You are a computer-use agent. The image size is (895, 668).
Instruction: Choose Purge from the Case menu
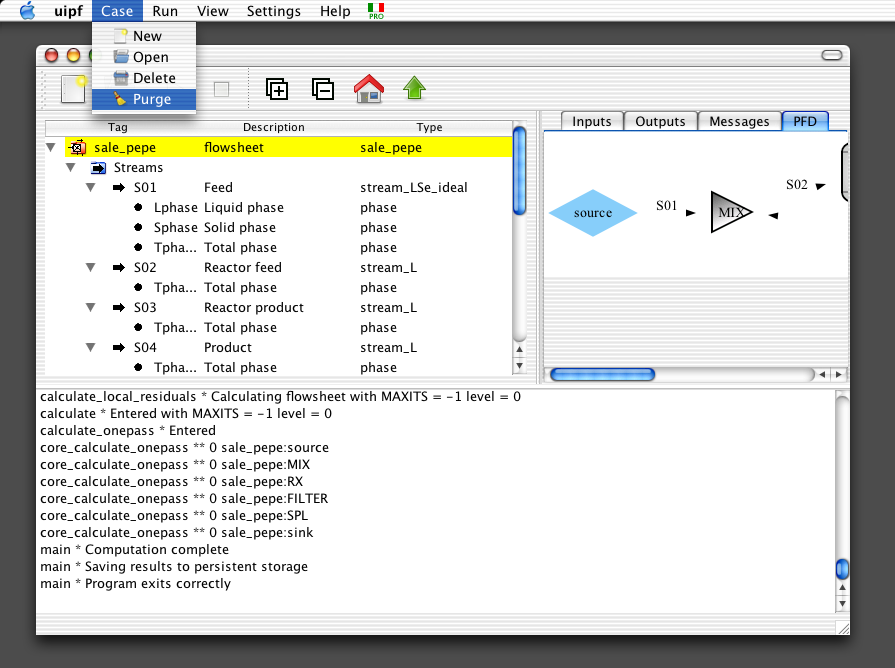click(x=151, y=99)
